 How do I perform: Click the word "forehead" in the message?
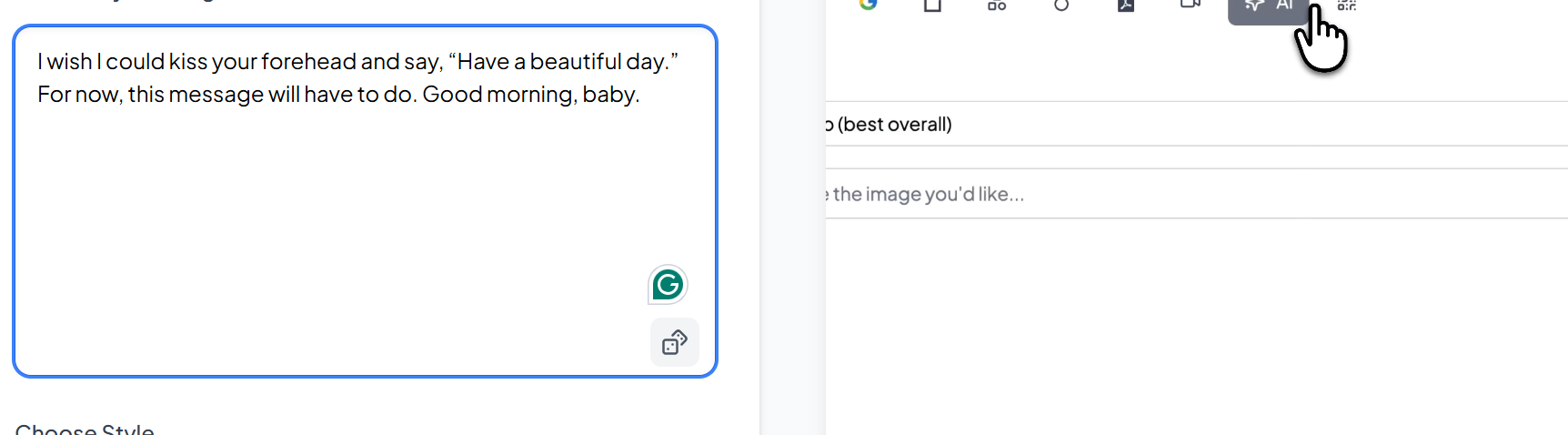point(308,62)
